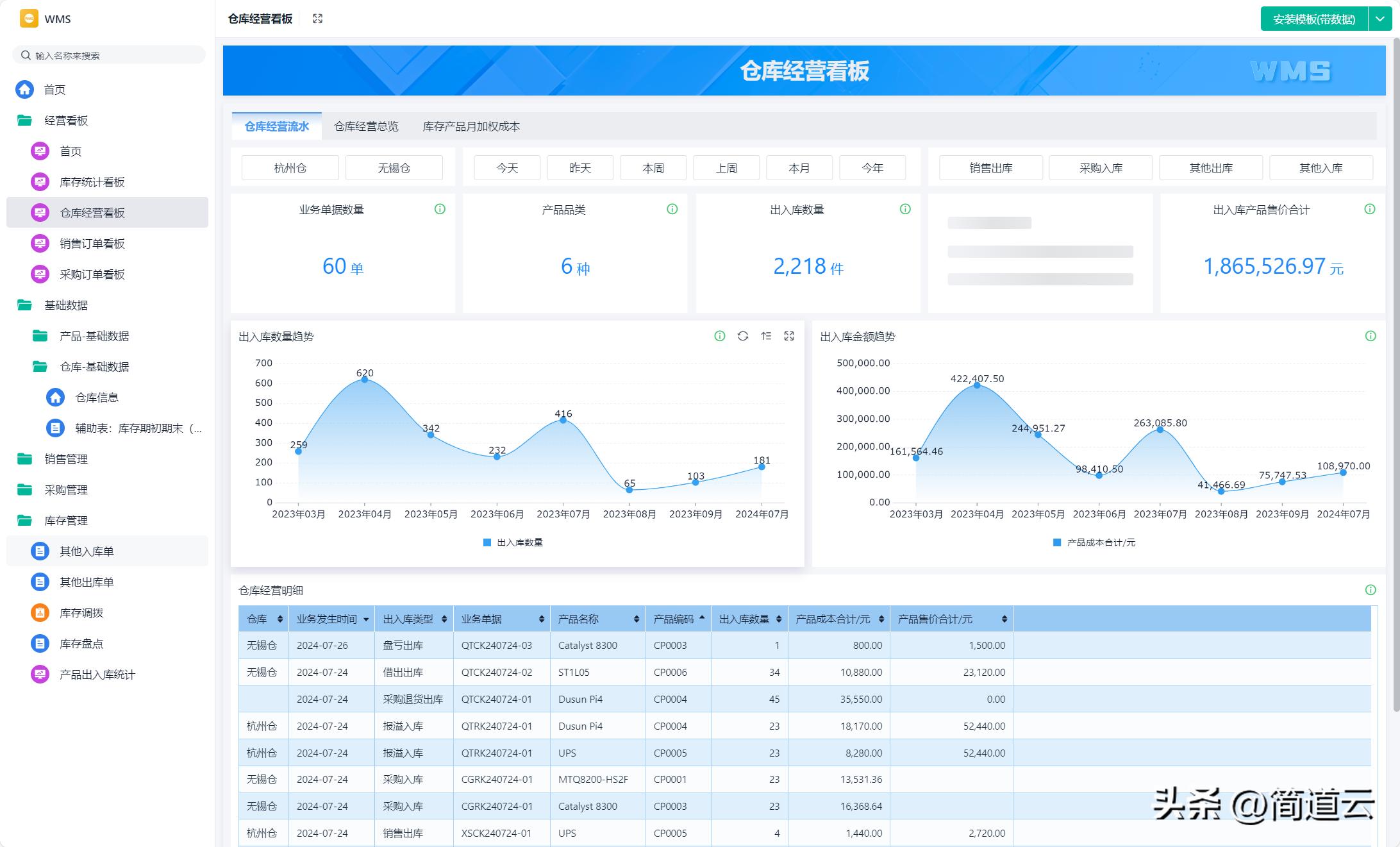The image size is (1400, 847).
Task: Toggle the 销售出库 type filter
Action: click(990, 168)
